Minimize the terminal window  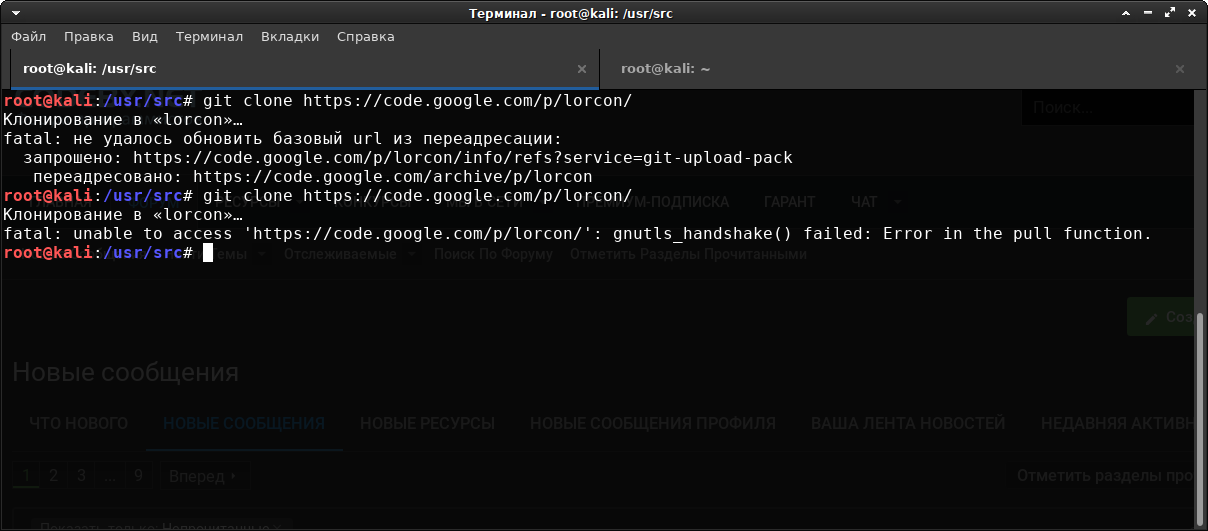(x=1150, y=13)
